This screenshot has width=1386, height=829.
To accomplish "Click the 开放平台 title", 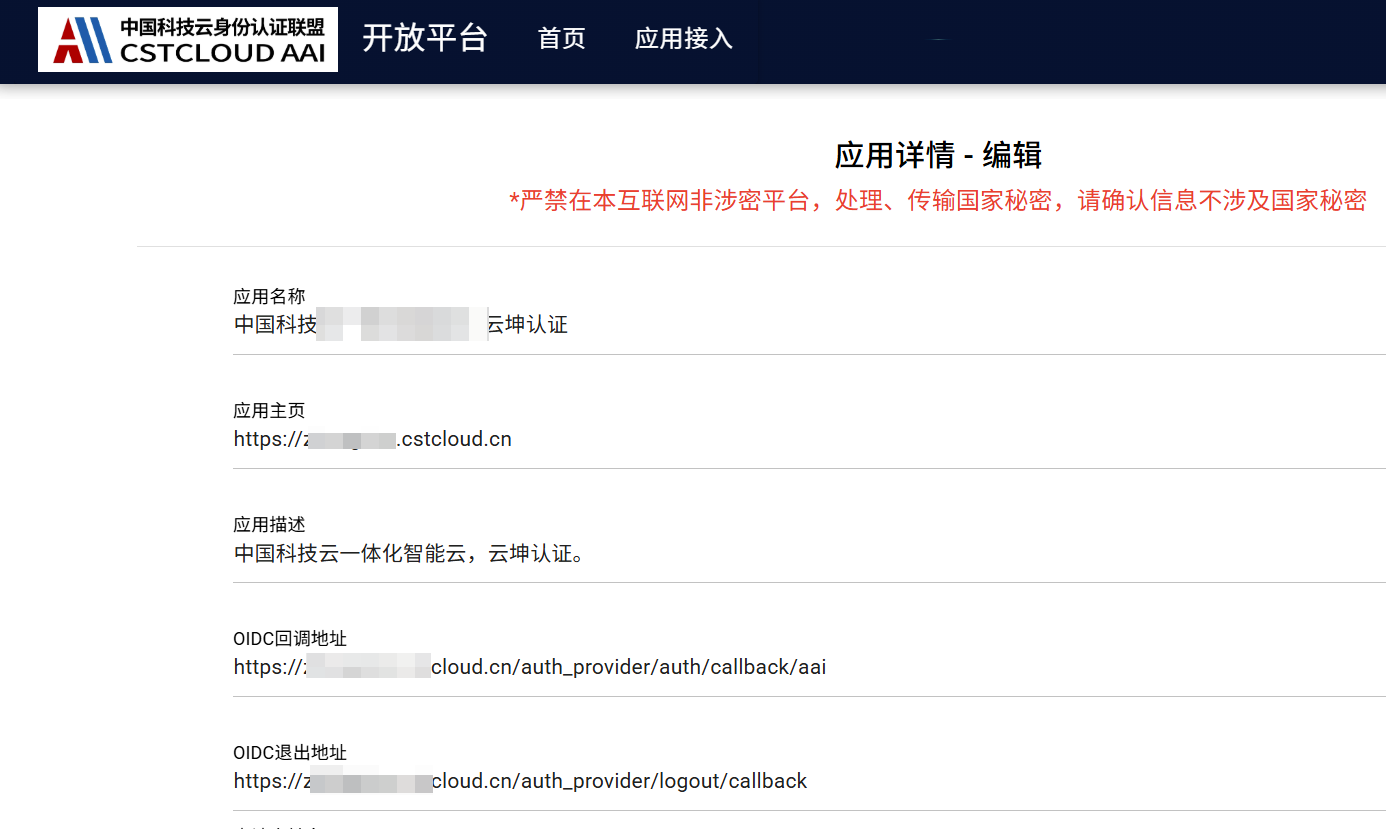I will click(425, 38).
